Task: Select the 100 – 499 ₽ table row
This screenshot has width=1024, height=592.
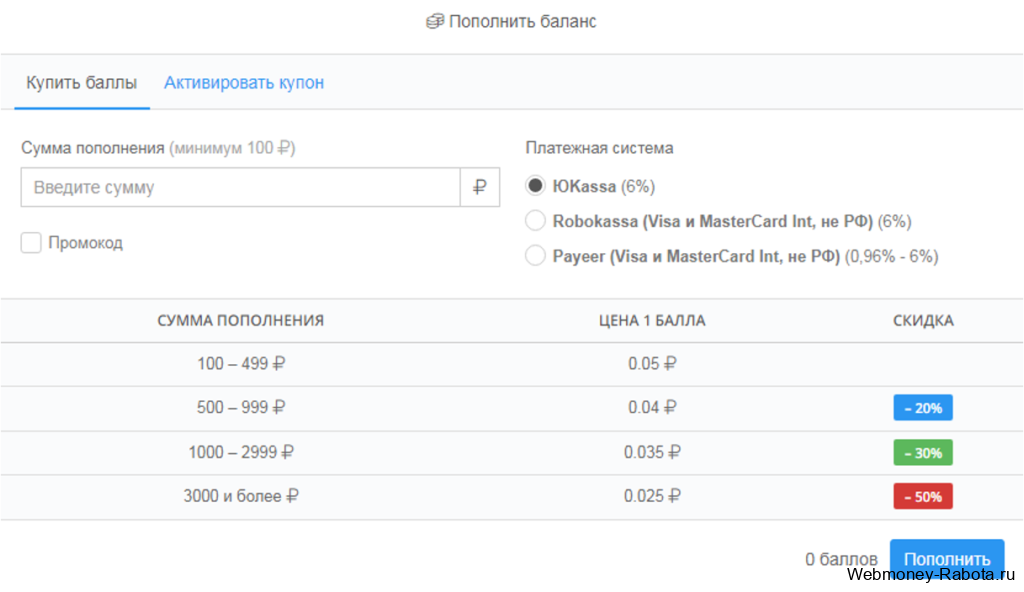Action: [x=512, y=364]
